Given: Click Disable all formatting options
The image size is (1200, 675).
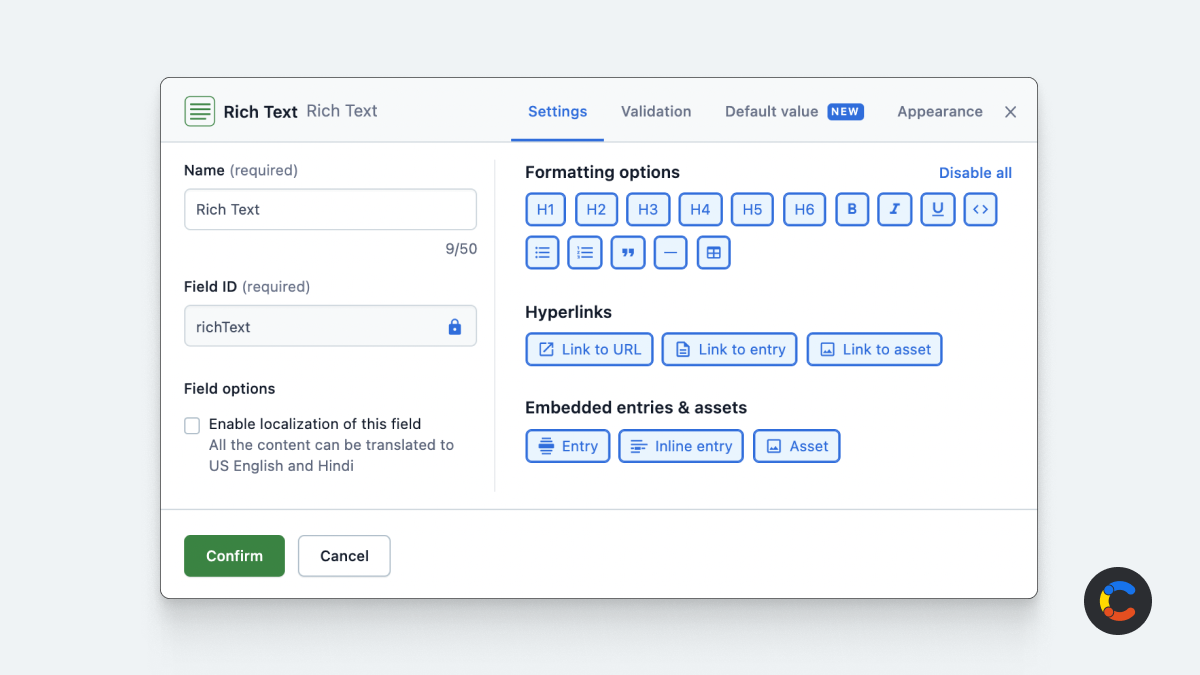Looking at the screenshot, I should pyautogui.click(x=975, y=172).
